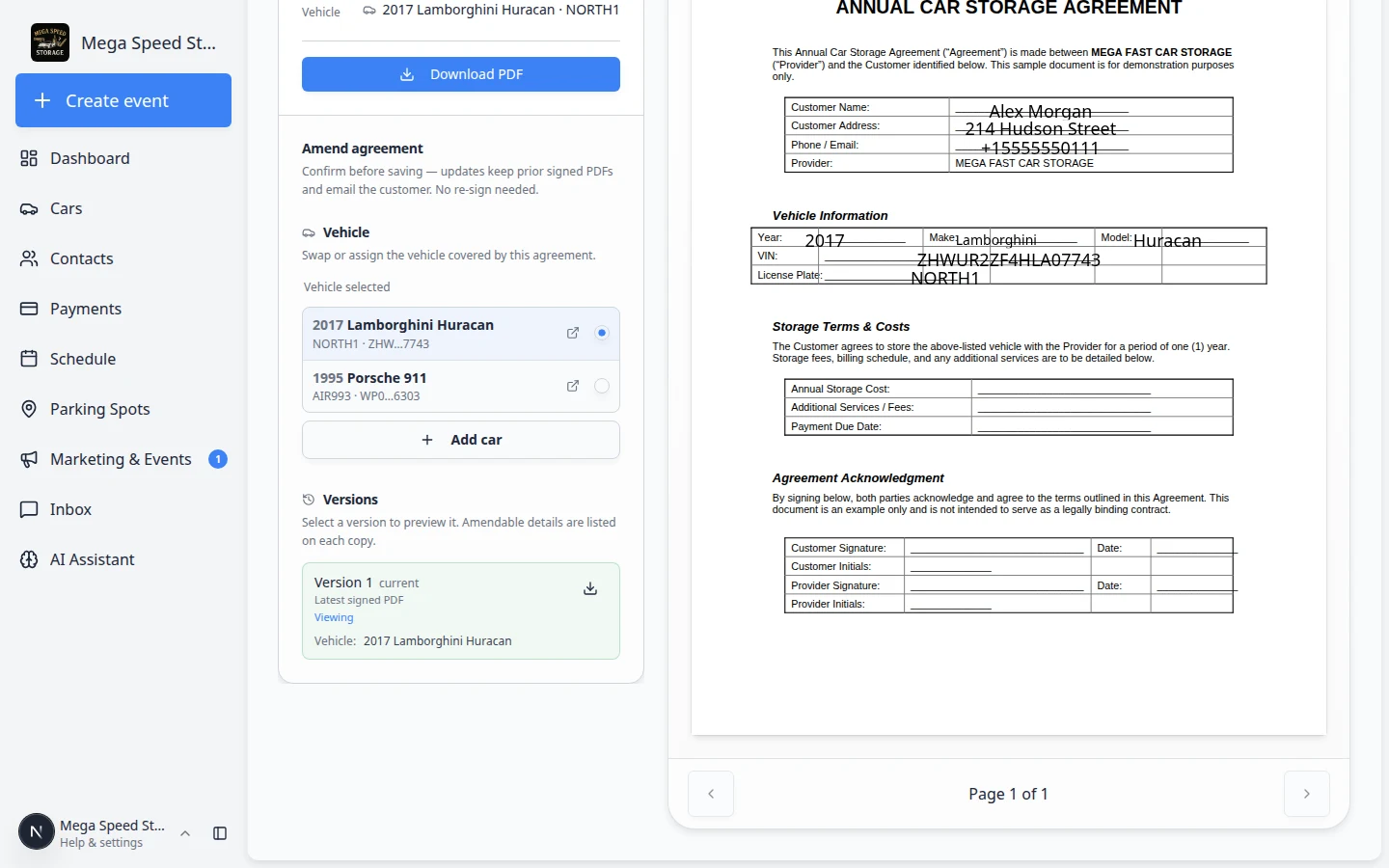The image size is (1389, 868).
Task: Click the AI Assistant brain icon
Action: [29, 559]
